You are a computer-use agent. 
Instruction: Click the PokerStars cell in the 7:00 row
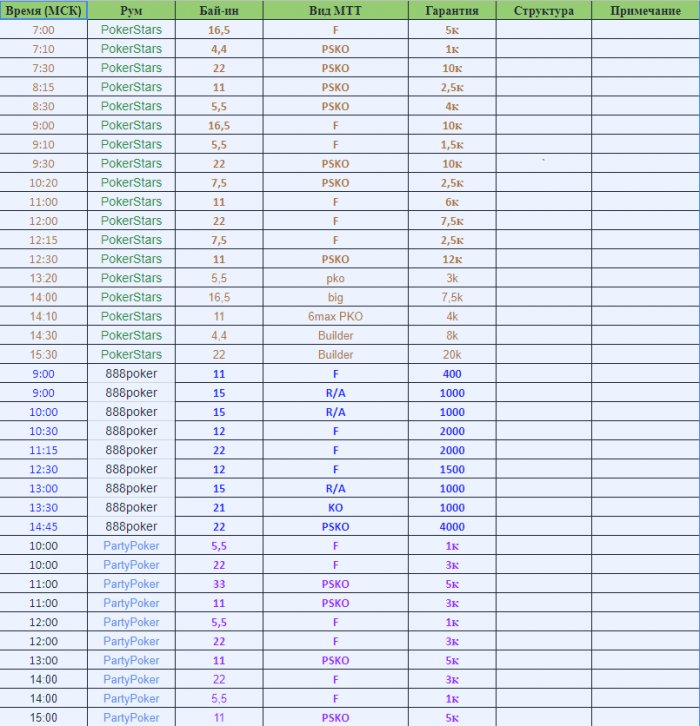[x=131, y=30]
